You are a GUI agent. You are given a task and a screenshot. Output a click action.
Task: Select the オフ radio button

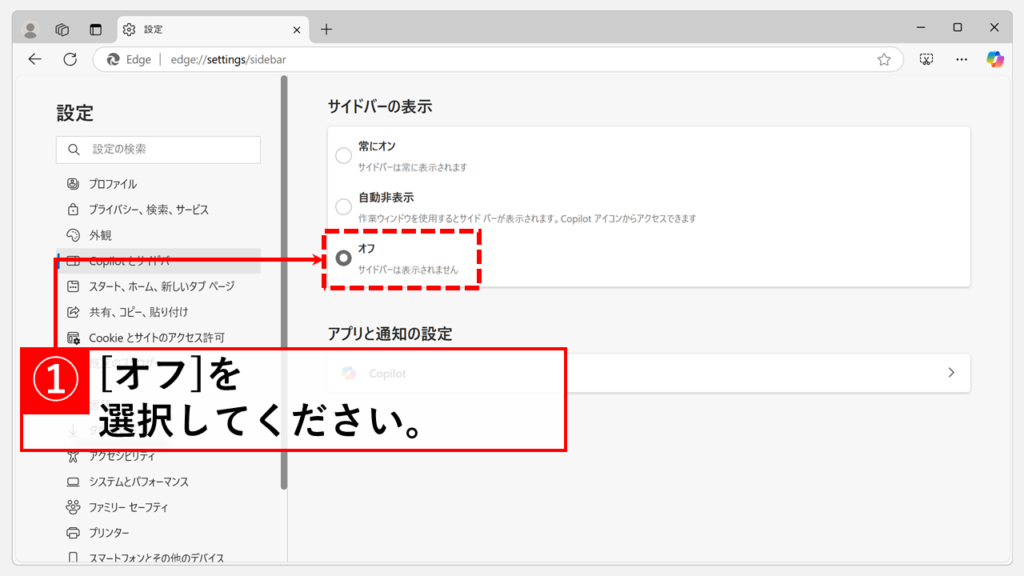coord(344,258)
